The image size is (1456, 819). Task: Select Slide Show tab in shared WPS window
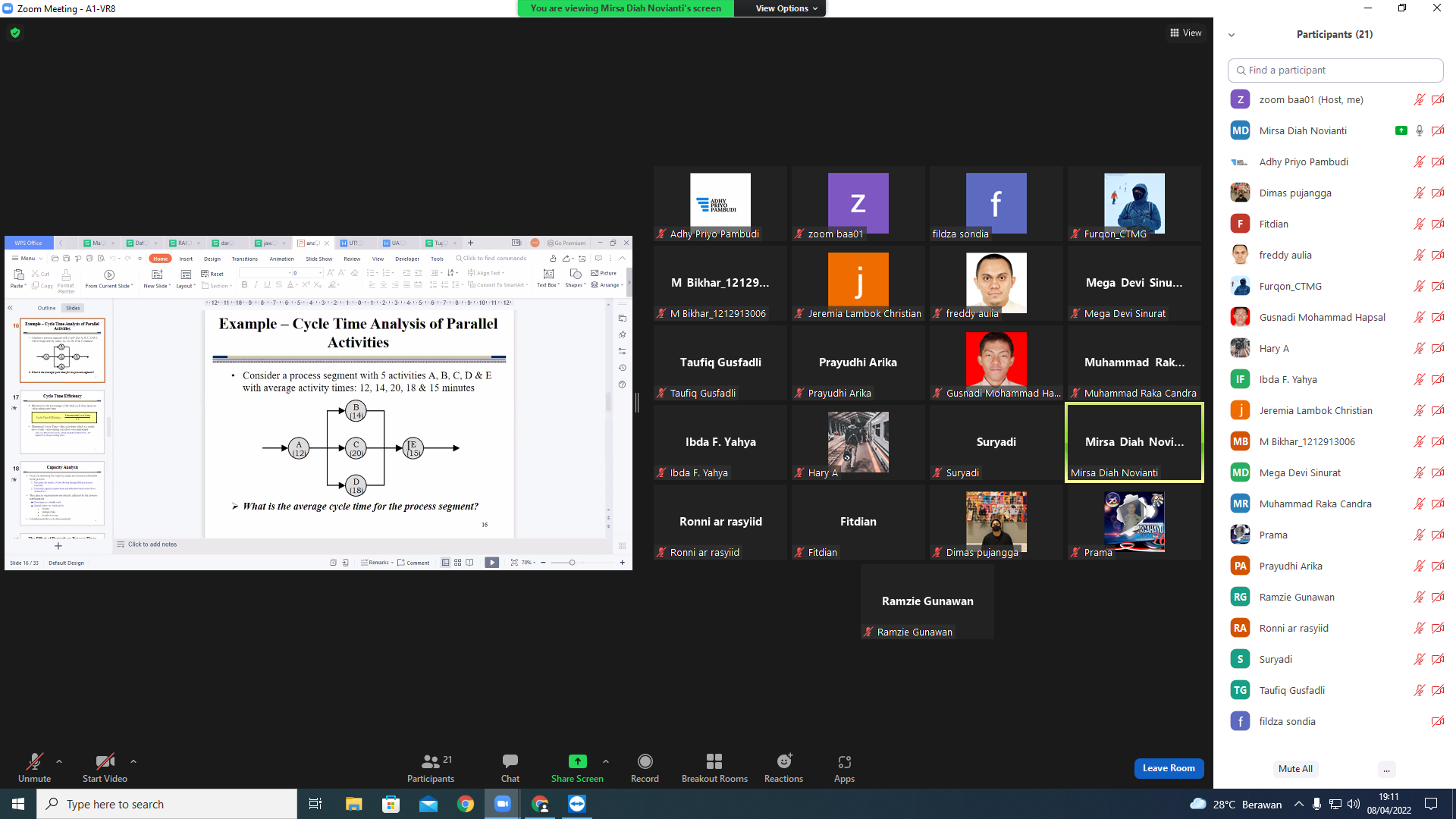pyautogui.click(x=319, y=259)
